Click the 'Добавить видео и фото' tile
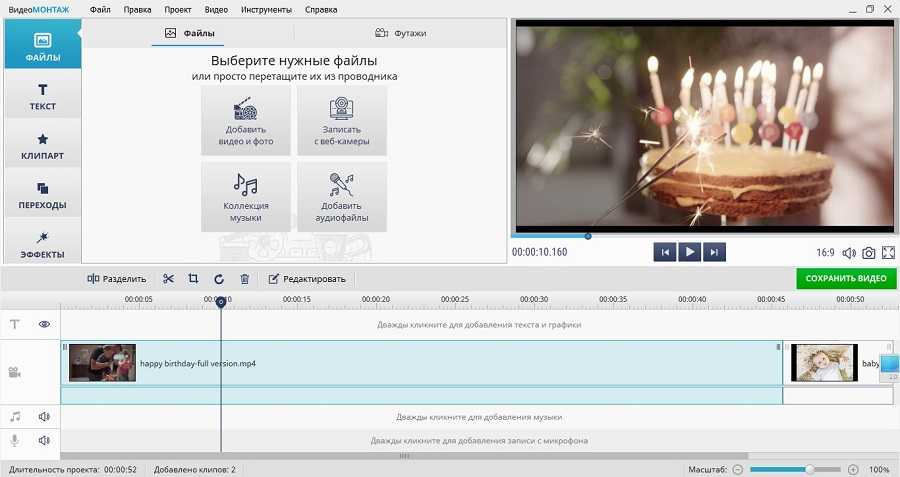 (246, 120)
